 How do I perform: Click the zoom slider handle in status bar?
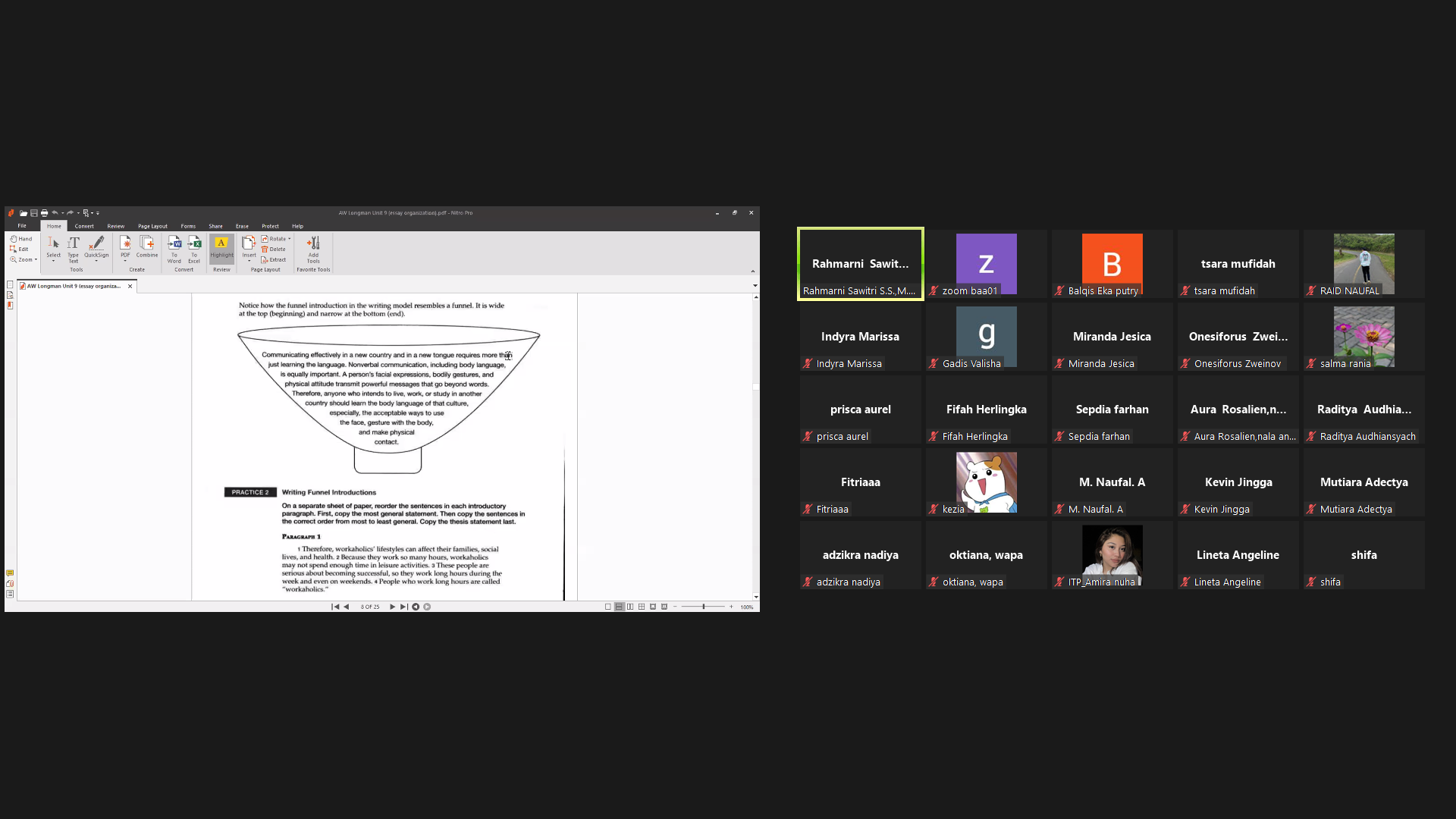coord(704,607)
